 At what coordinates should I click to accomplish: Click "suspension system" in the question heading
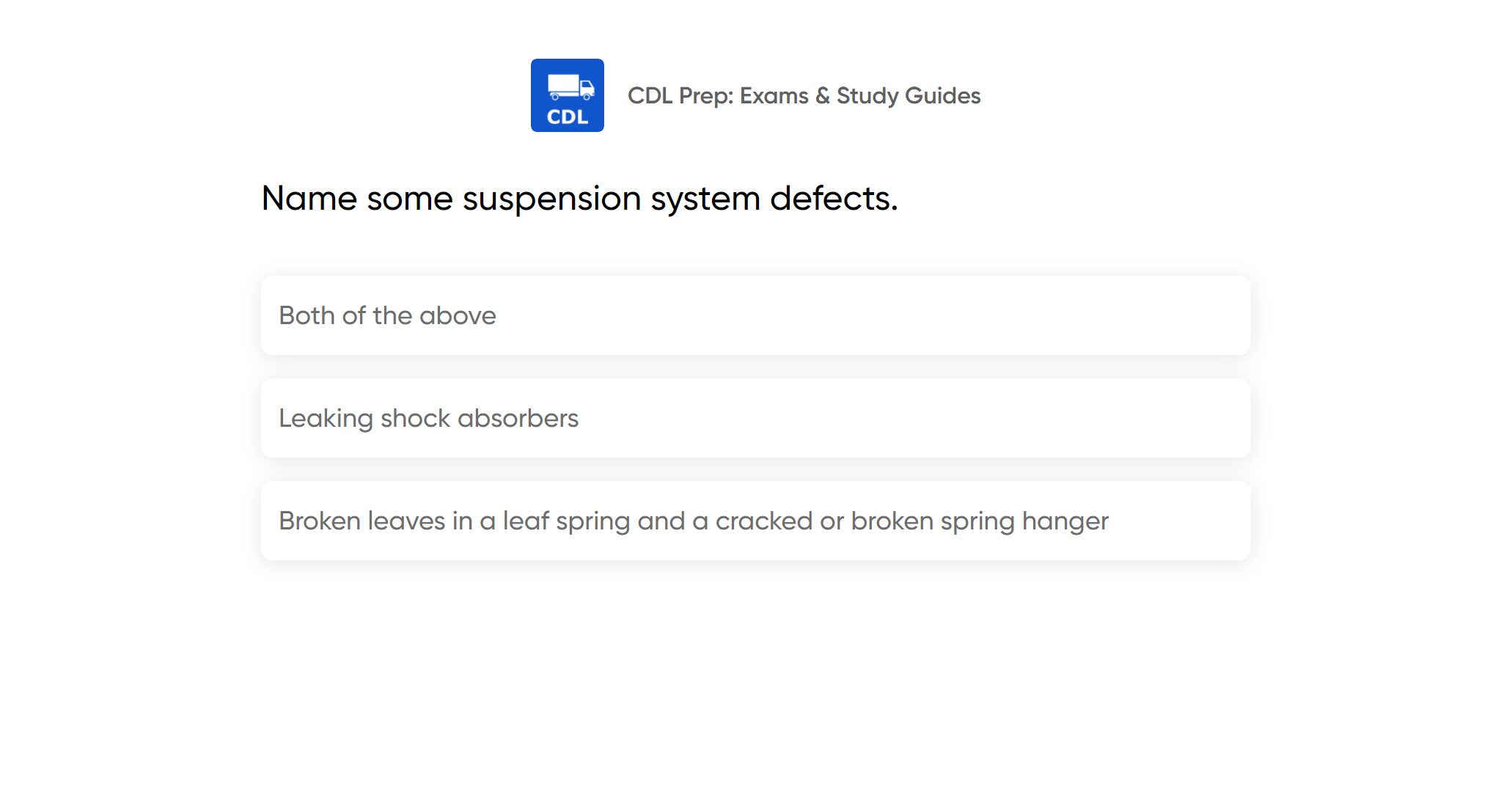(x=612, y=199)
